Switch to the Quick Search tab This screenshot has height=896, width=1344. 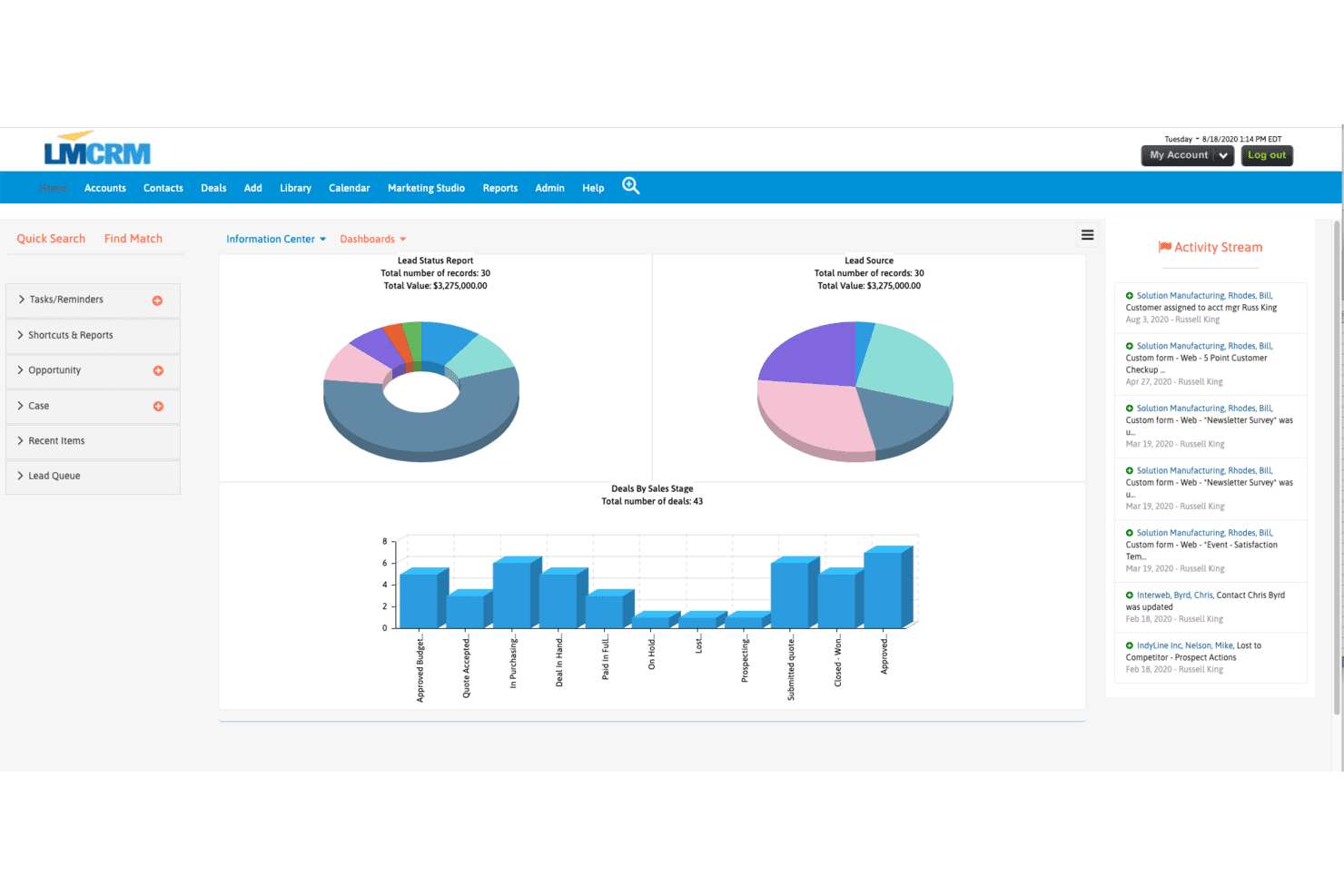(x=51, y=239)
